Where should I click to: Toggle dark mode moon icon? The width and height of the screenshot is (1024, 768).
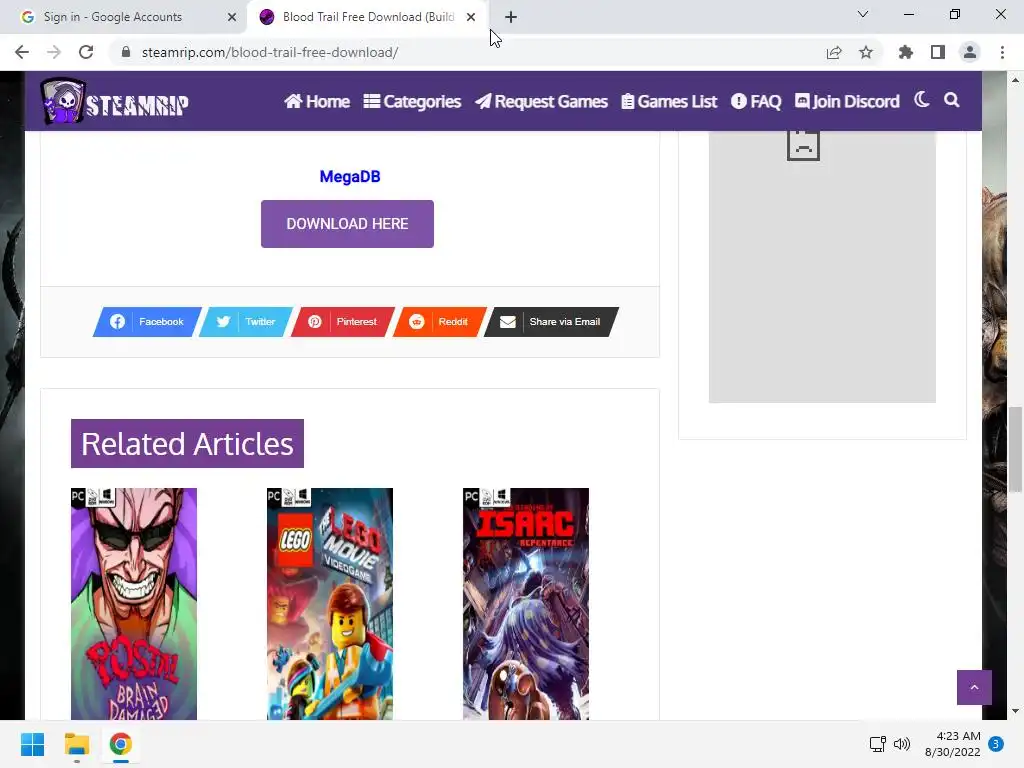[921, 100]
